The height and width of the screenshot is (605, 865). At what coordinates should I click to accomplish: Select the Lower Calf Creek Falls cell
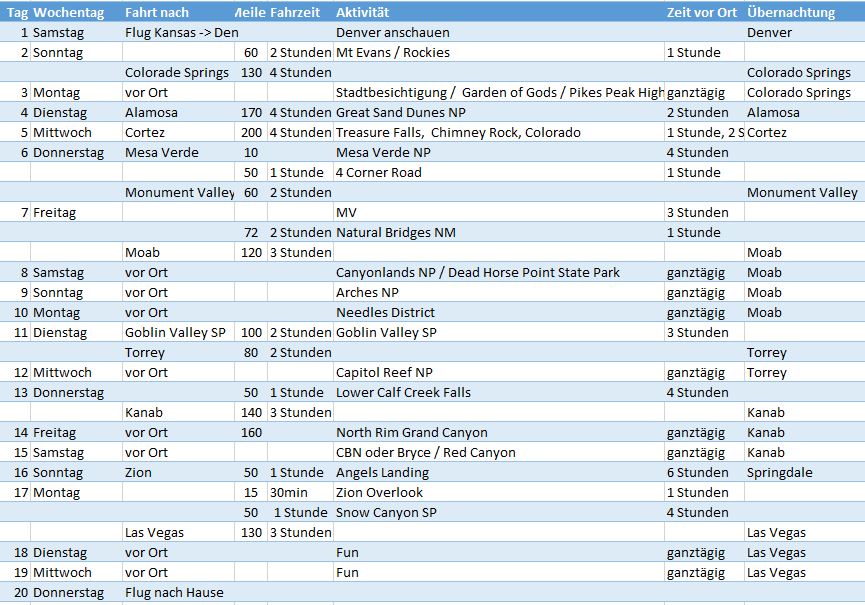click(x=403, y=392)
